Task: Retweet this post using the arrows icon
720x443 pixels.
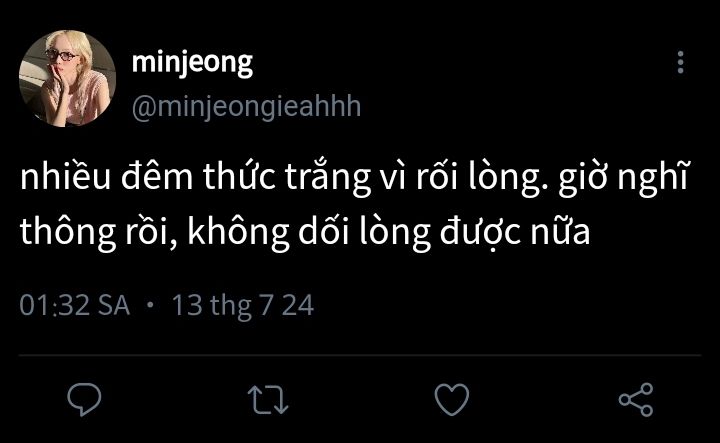Action: click(x=268, y=400)
